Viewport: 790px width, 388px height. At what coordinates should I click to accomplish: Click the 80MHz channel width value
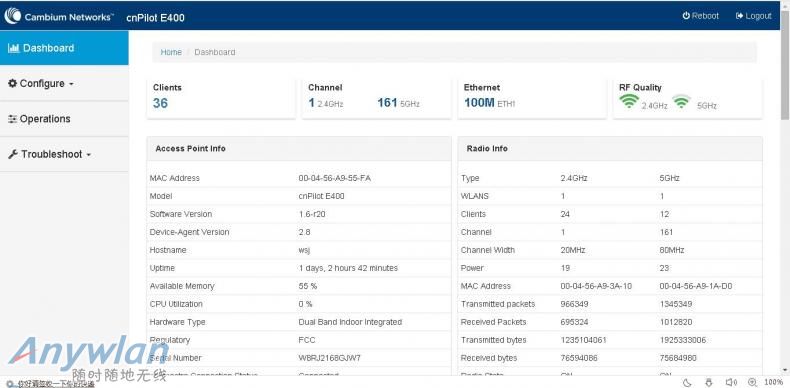[672, 250]
